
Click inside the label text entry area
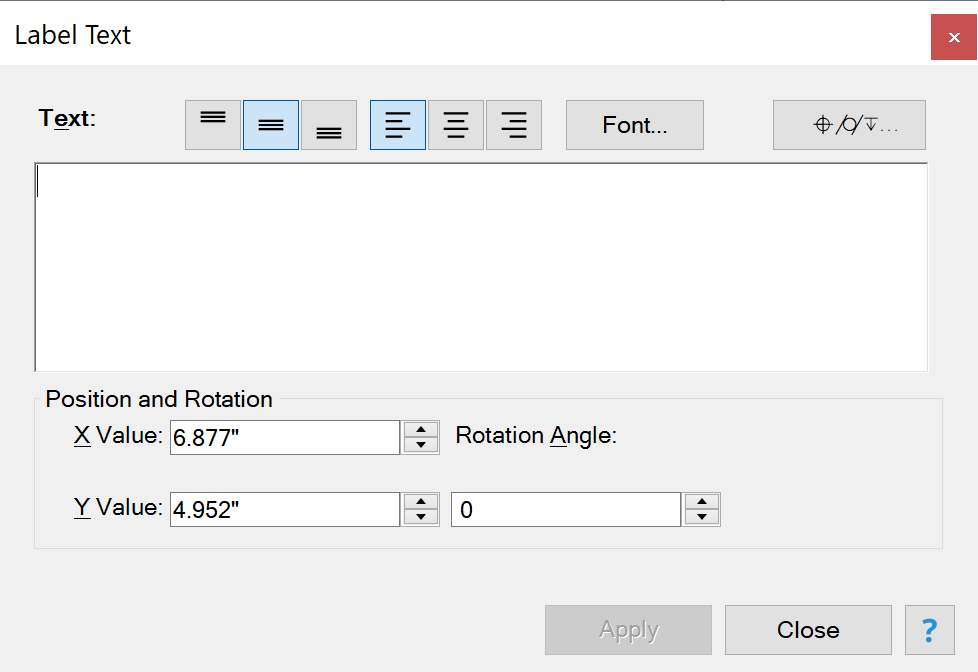(x=482, y=267)
